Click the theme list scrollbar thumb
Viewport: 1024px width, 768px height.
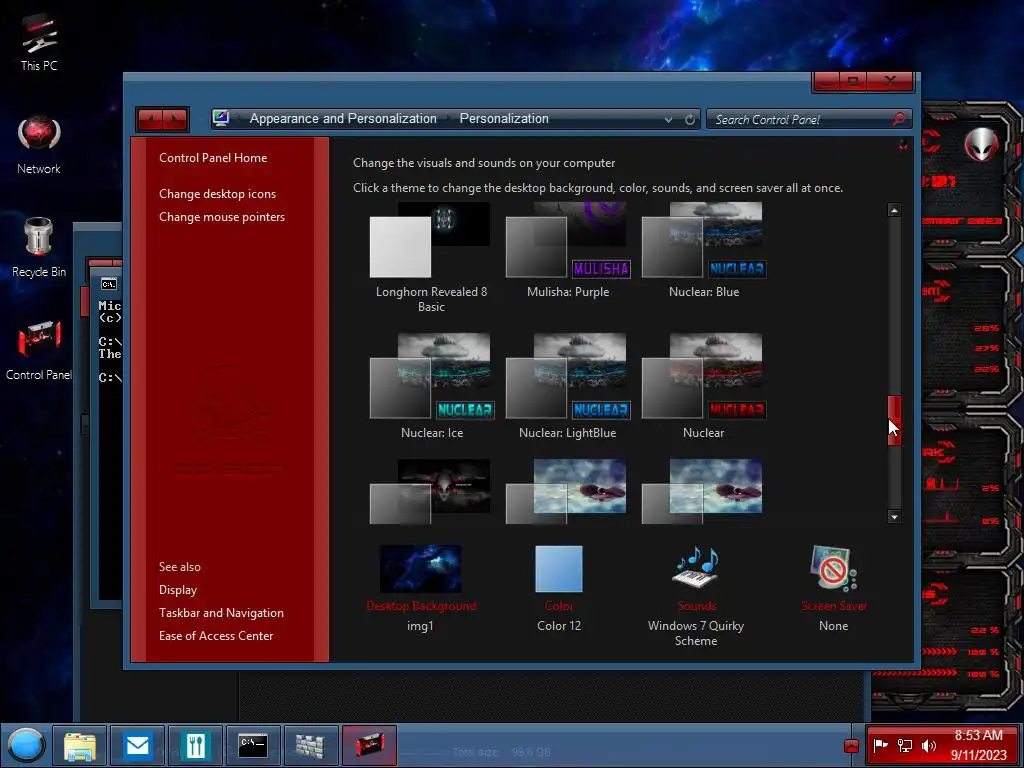pos(894,421)
